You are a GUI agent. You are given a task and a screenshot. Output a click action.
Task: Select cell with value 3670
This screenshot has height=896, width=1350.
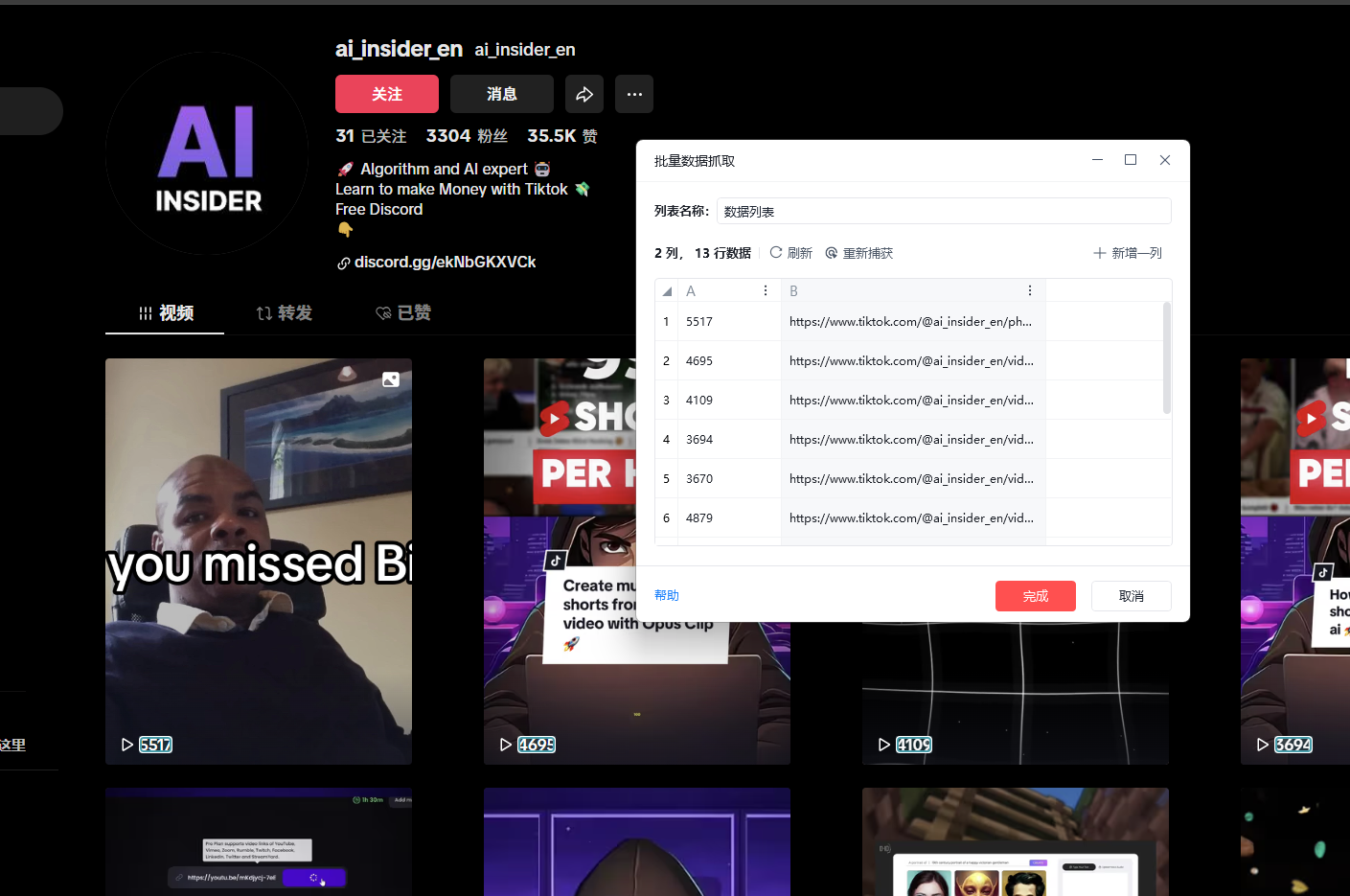tap(729, 479)
